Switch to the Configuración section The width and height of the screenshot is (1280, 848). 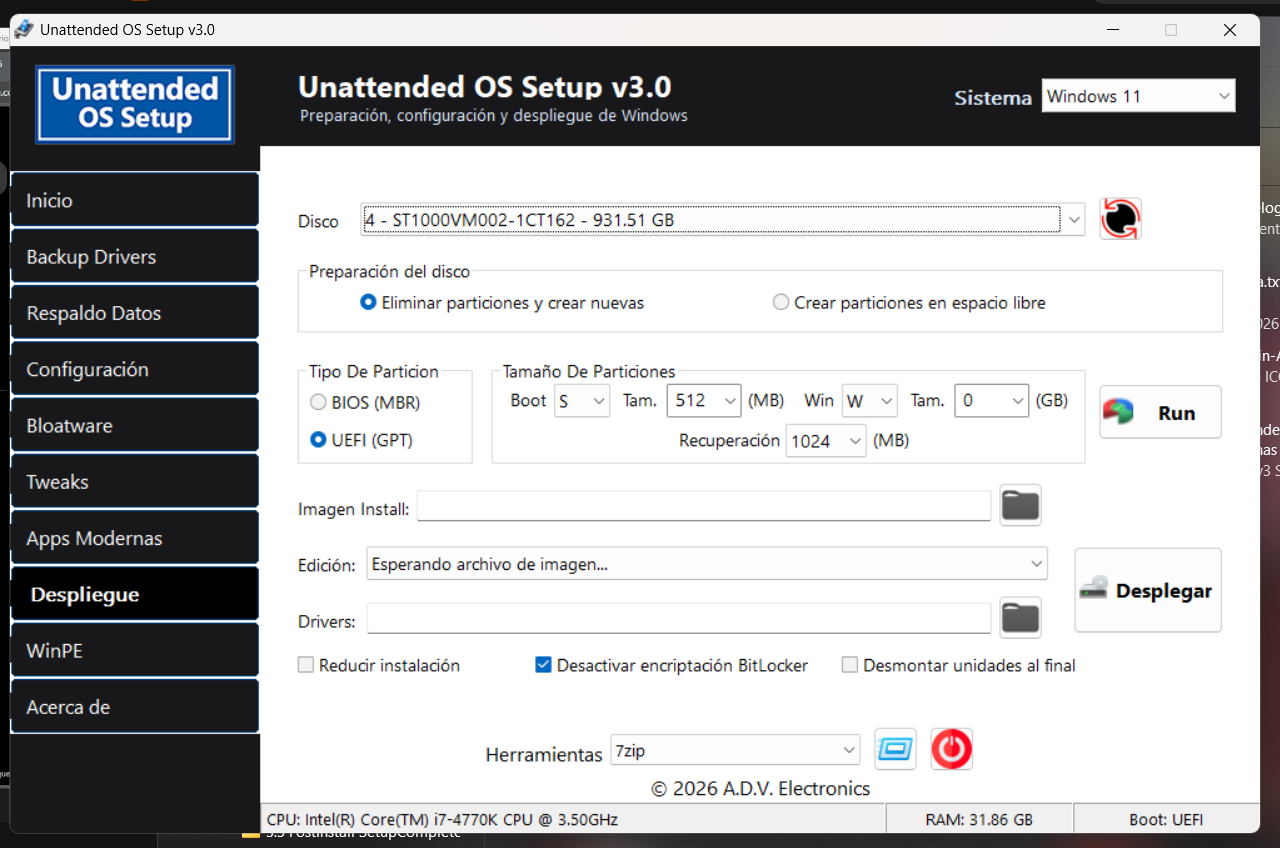click(134, 369)
